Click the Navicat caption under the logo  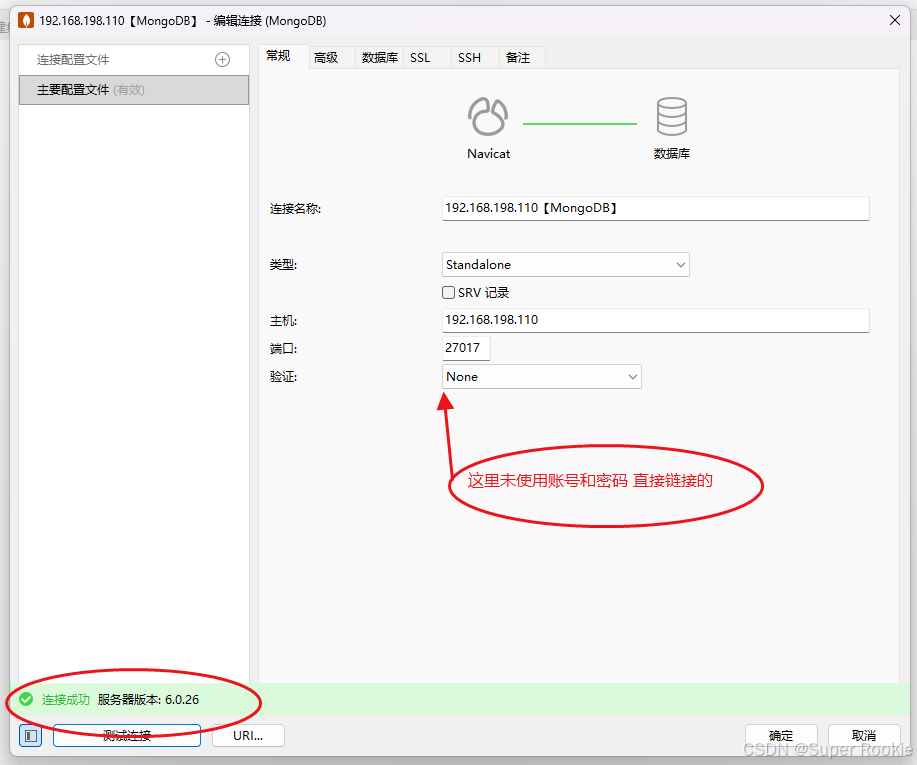click(x=488, y=154)
